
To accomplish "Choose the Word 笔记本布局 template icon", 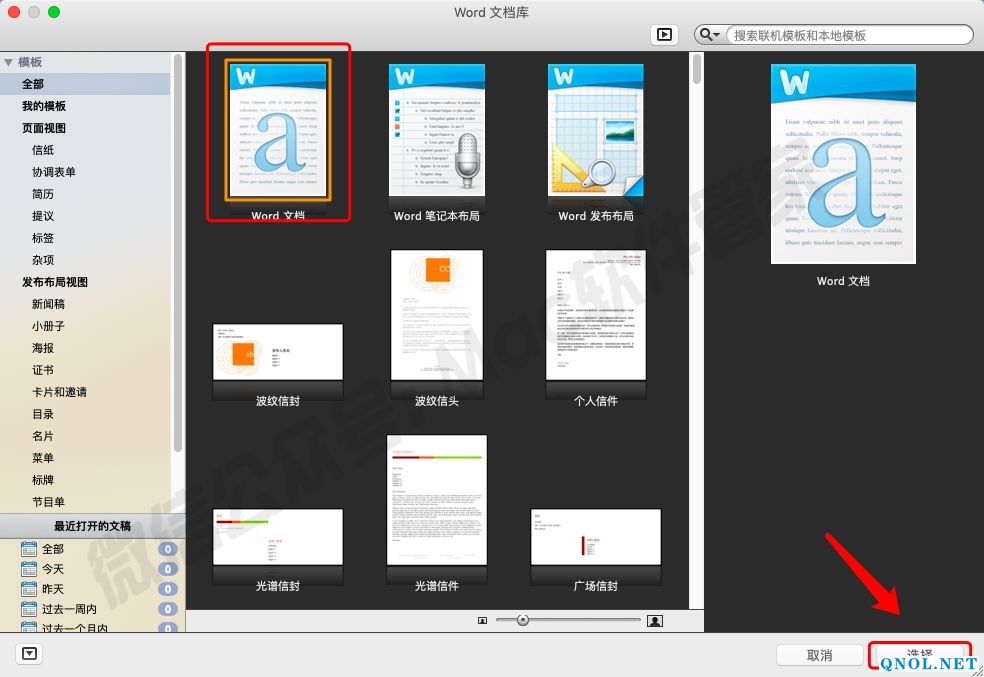I will [436, 130].
